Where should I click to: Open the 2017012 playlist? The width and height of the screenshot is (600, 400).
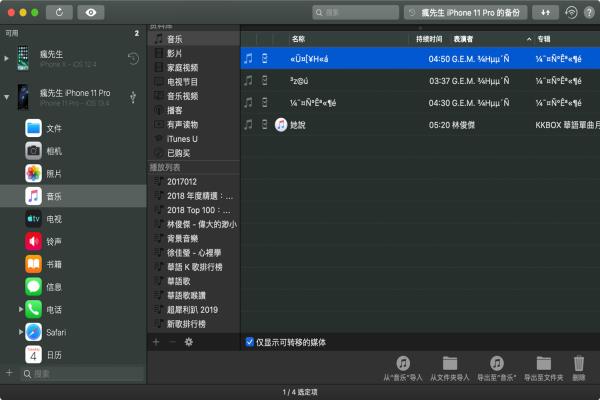pyautogui.click(x=194, y=181)
